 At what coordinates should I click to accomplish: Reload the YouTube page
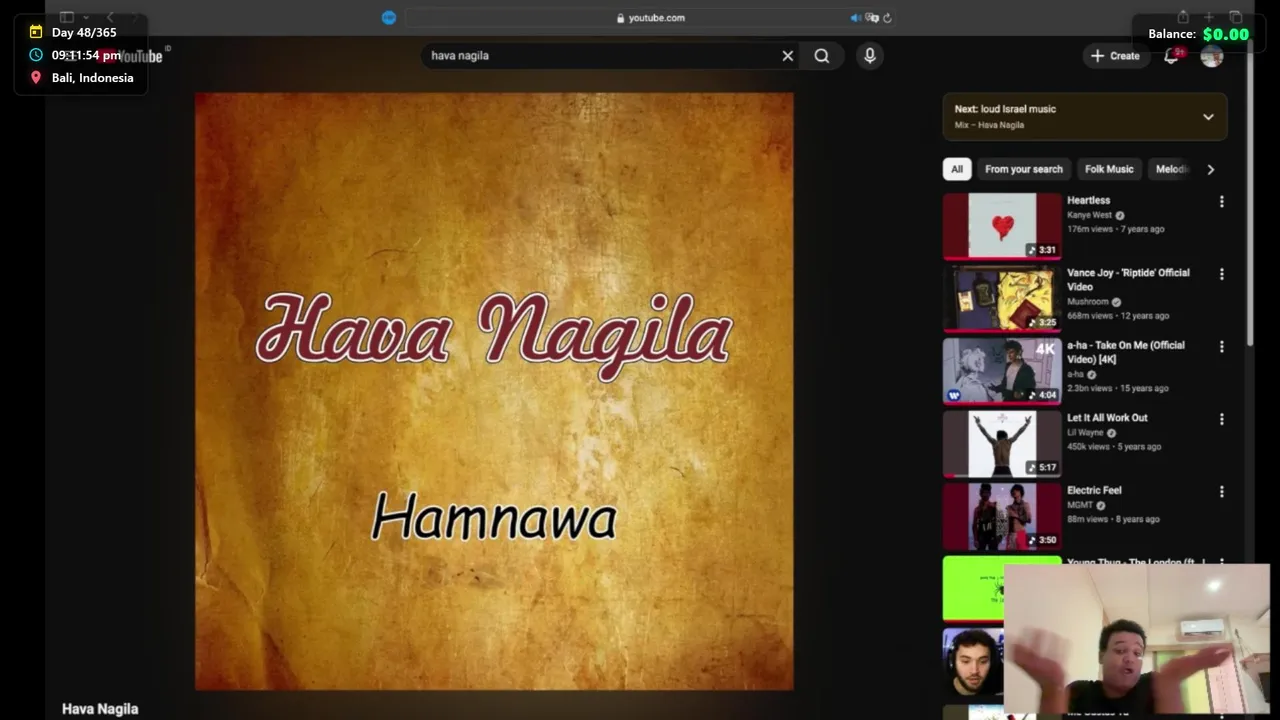(x=887, y=17)
